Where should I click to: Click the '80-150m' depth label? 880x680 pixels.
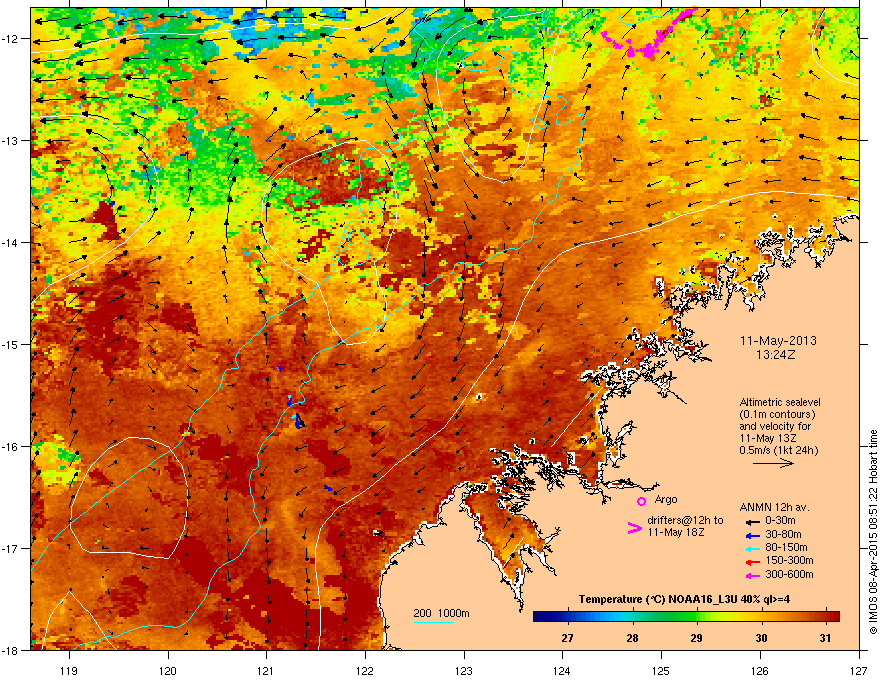(786, 548)
